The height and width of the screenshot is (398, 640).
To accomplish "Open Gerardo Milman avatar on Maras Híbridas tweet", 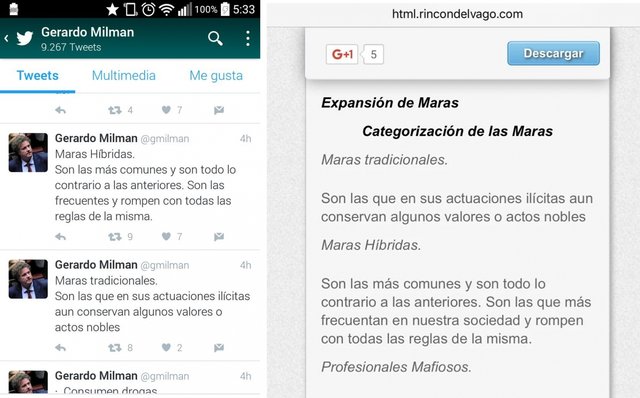I will point(28,152).
